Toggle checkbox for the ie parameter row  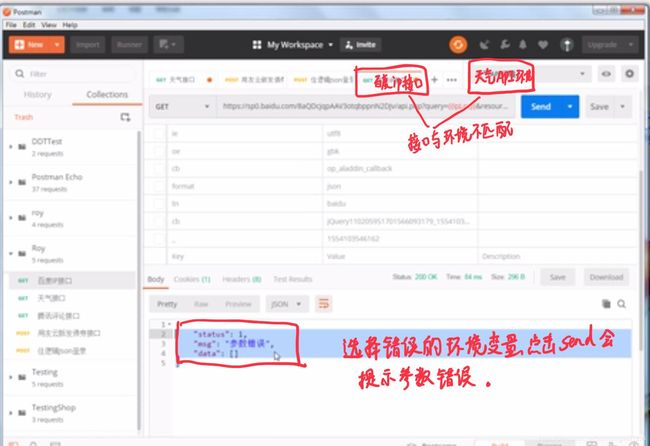pos(158,133)
